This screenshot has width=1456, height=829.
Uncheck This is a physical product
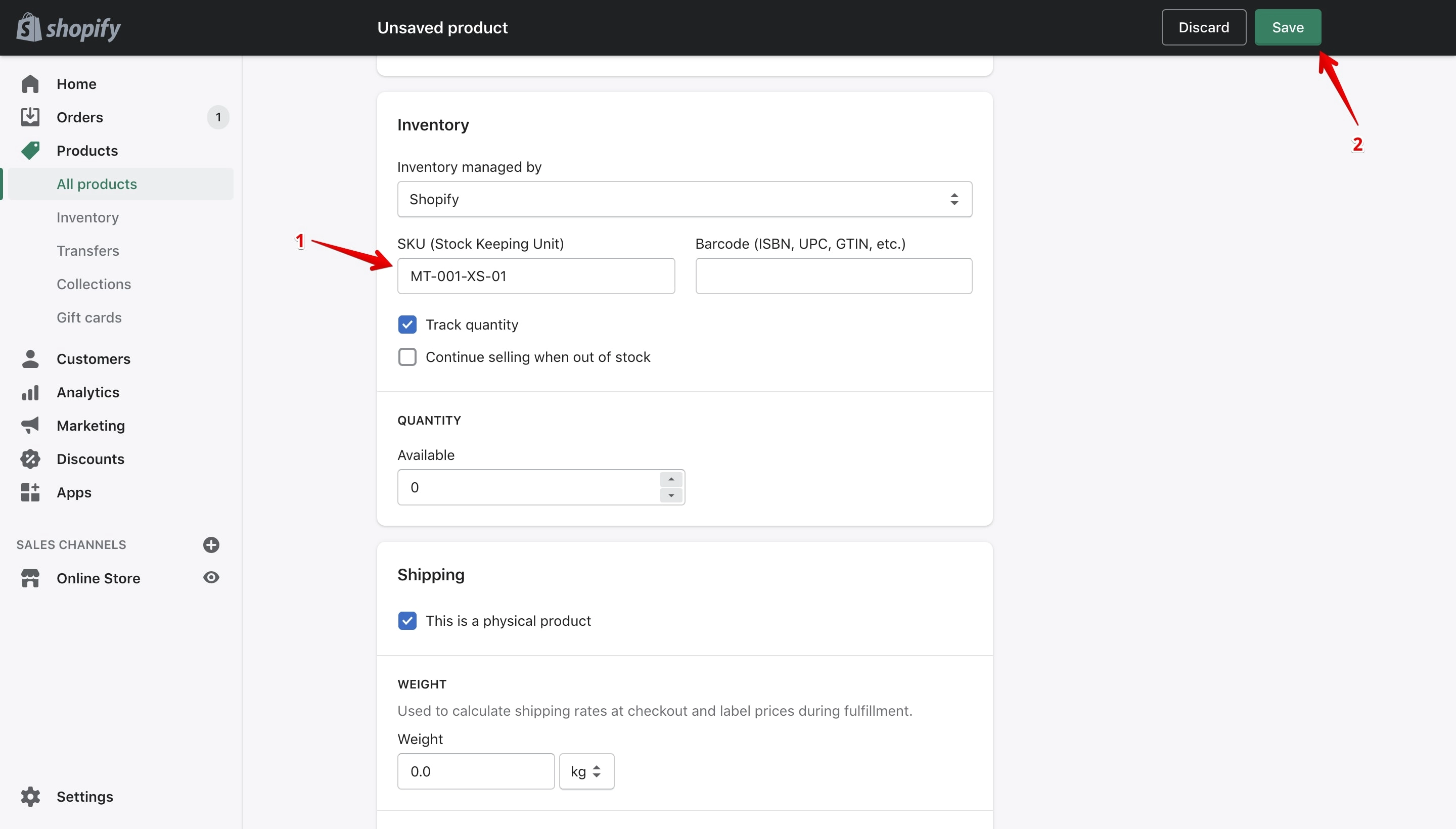point(407,621)
